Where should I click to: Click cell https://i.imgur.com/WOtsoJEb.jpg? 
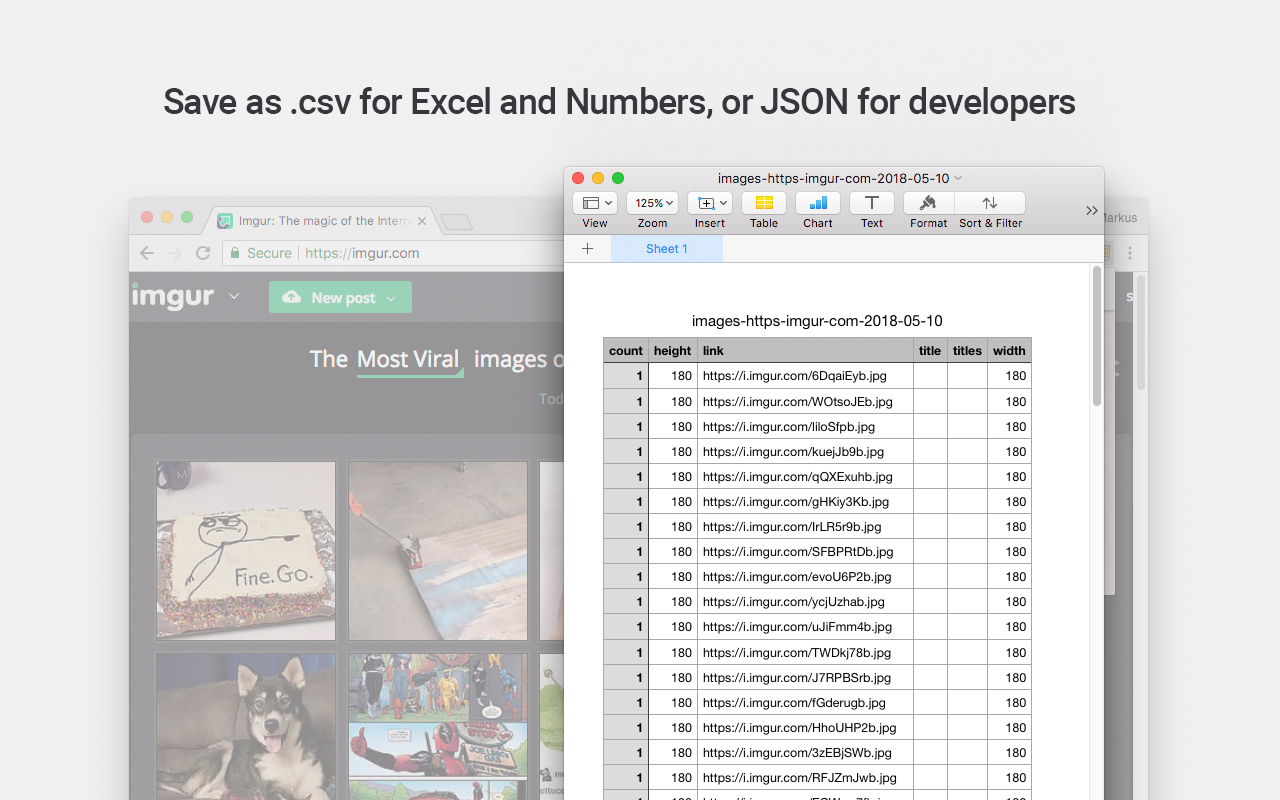(x=805, y=401)
